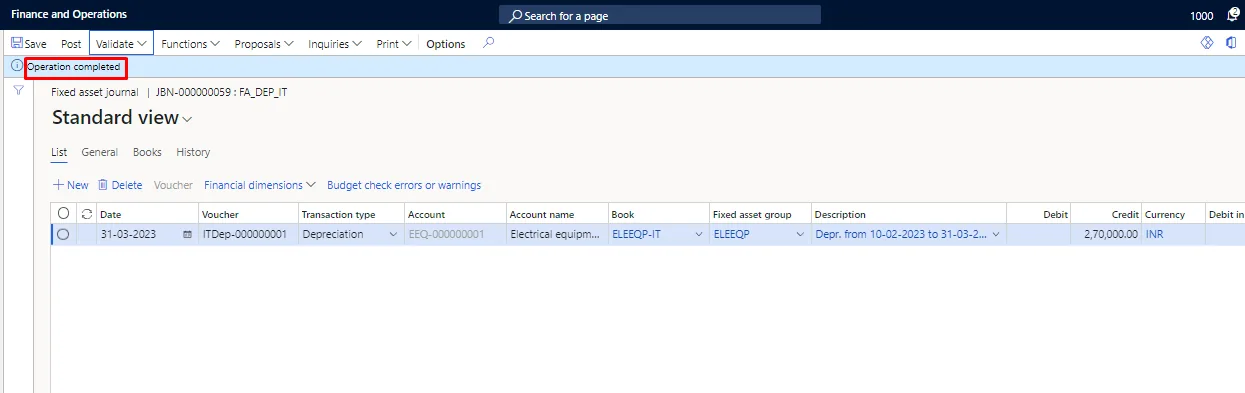Screen dimensions: 1245x393
Task: Click Delete to remove the line
Action: coord(120,185)
